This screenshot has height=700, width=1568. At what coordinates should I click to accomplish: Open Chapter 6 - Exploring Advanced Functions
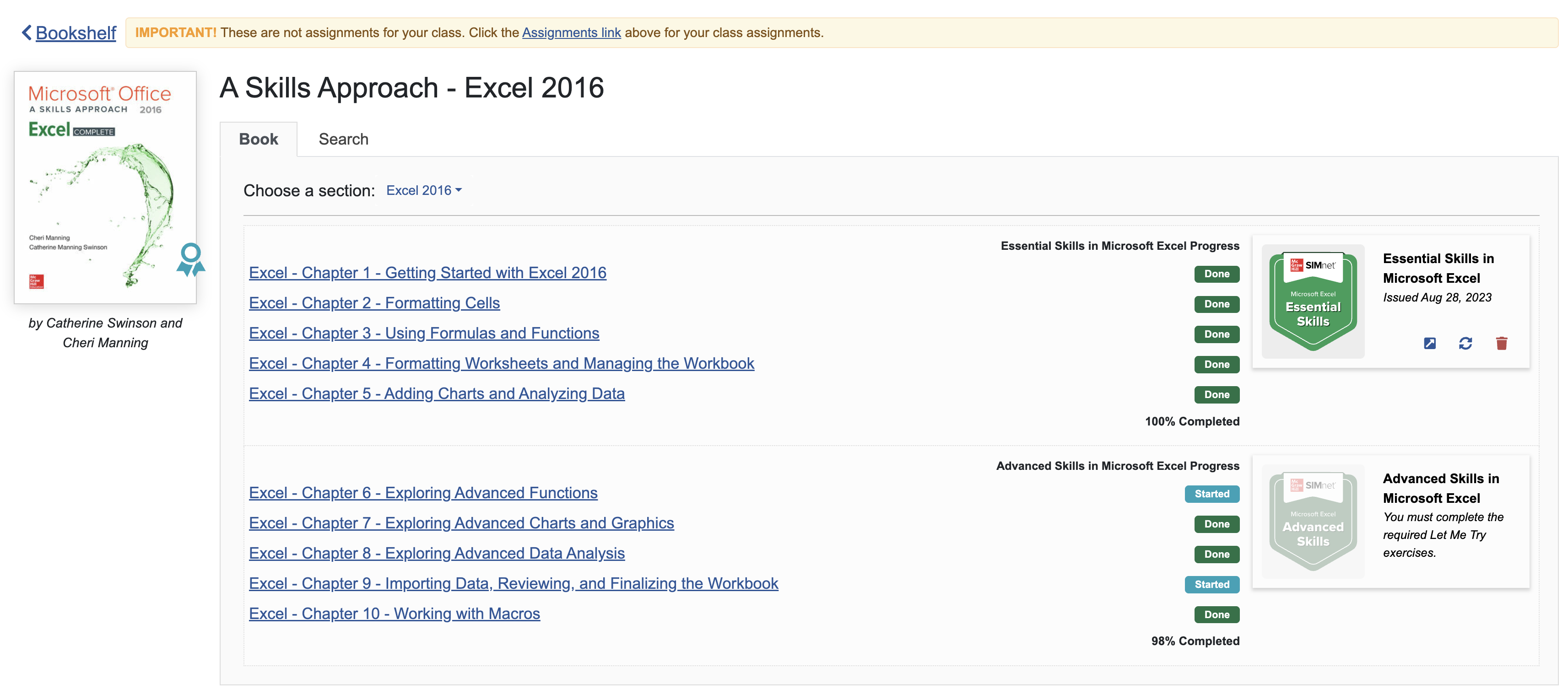[423, 492]
